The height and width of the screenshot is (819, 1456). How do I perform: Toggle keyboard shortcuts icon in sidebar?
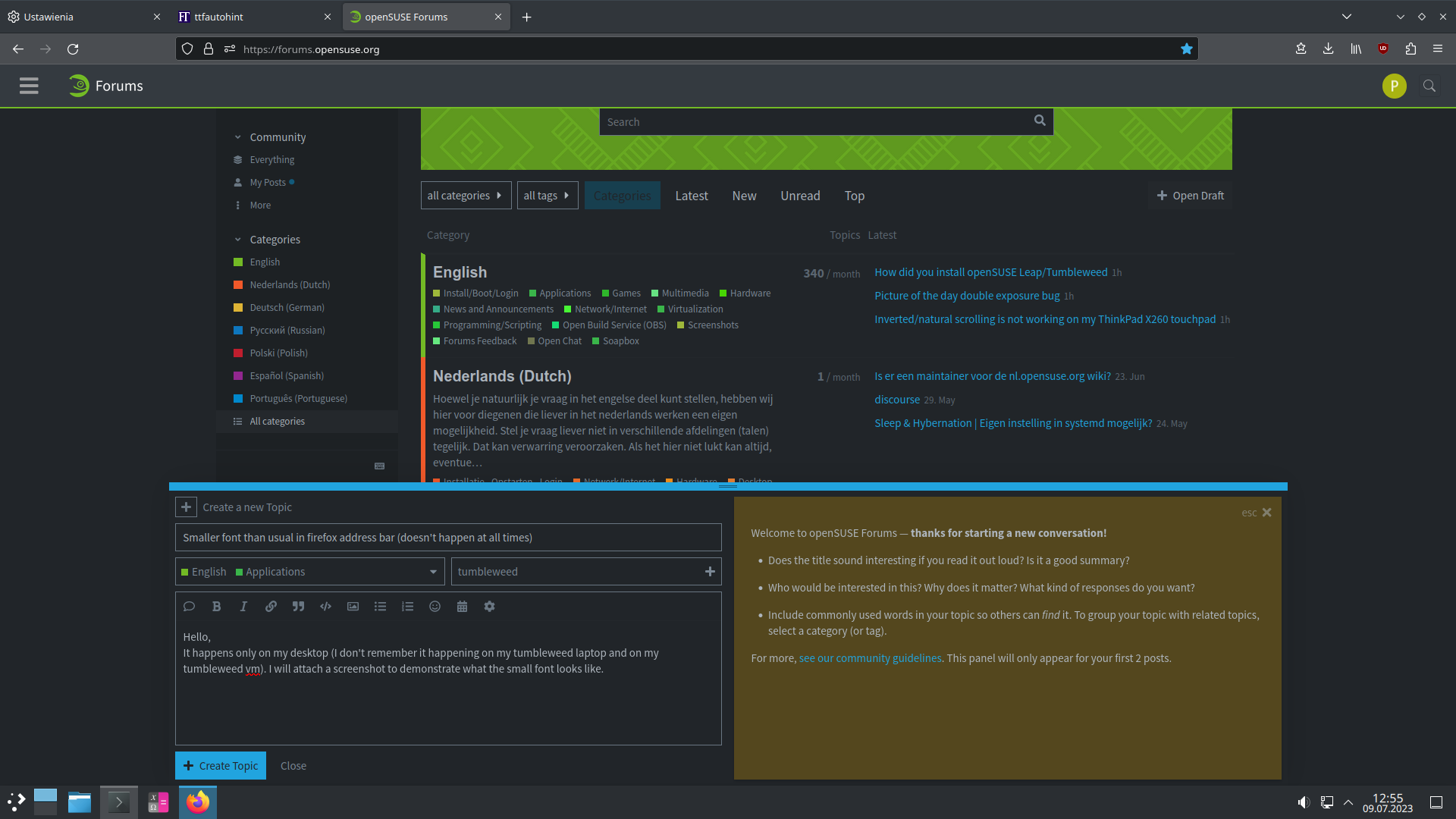point(379,466)
